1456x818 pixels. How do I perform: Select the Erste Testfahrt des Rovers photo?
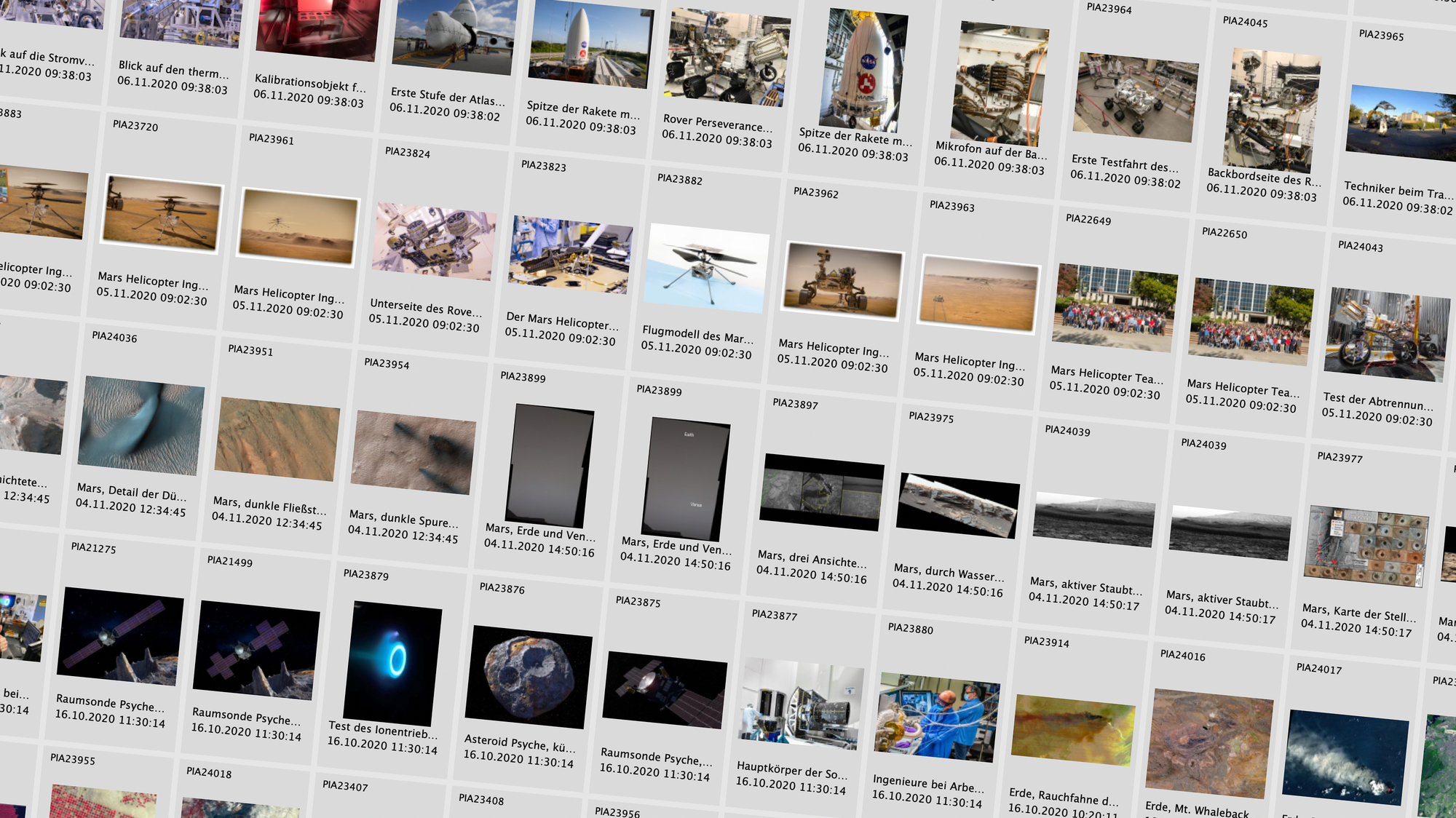click(x=1135, y=97)
